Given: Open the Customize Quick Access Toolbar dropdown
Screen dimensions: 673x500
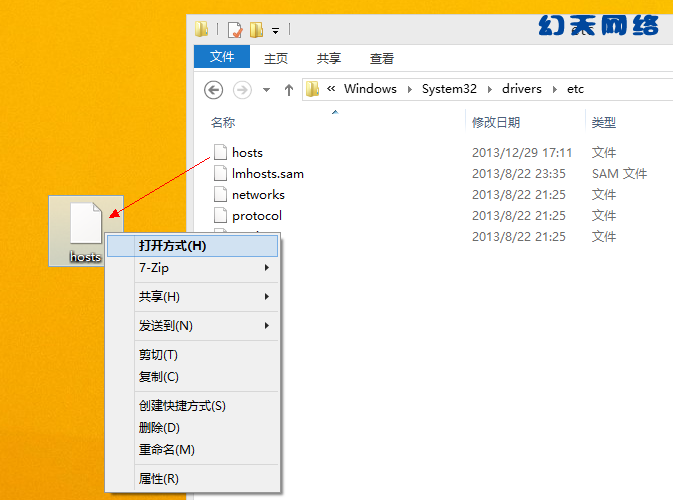Looking at the screenshot, I should click(x=275, y=30).
